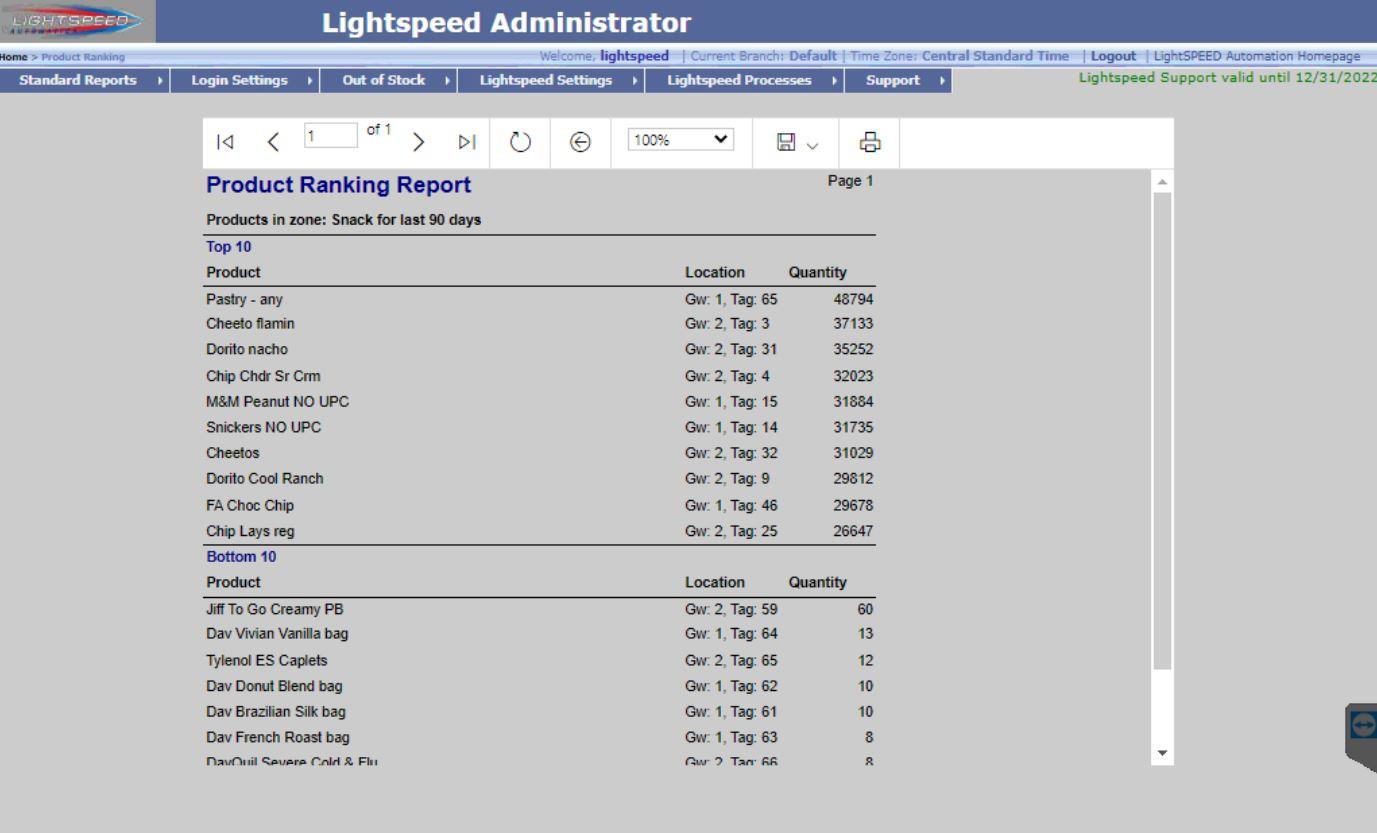Open Lightspeed Processes menu
The width and height of the screenshot is (1377, 833).
(x=745, y=80)
